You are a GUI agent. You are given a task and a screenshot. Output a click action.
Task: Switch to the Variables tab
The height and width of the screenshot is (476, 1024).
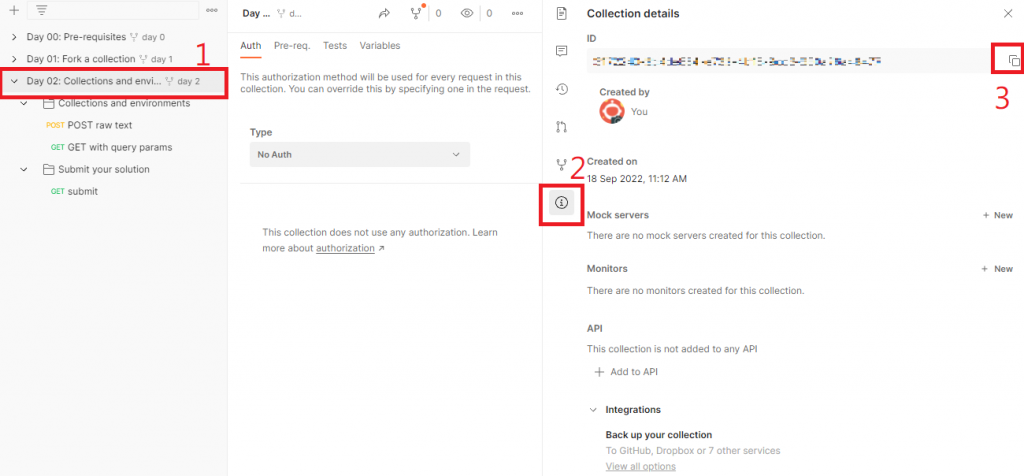pos(380,46)
